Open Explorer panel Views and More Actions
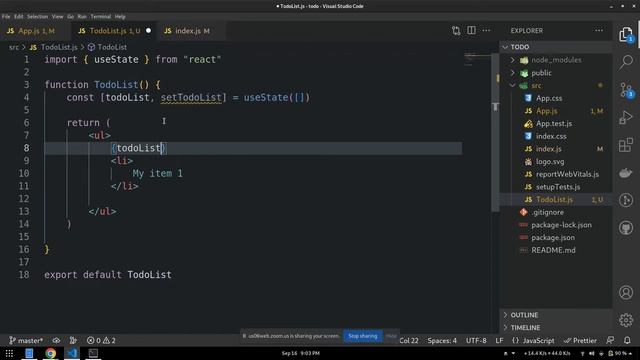The height and width of the screenshot is (360, 640). 599,31
